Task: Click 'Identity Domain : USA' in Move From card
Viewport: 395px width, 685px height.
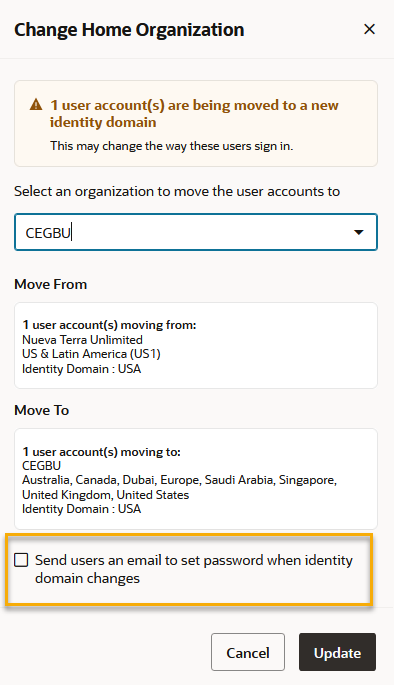Action: [81, 369]
